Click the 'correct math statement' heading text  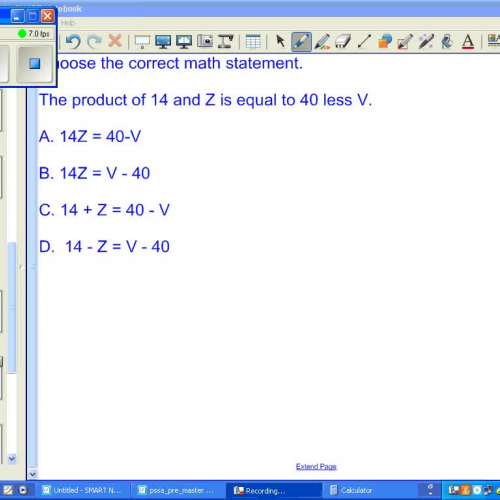click(x=215, y=63)
